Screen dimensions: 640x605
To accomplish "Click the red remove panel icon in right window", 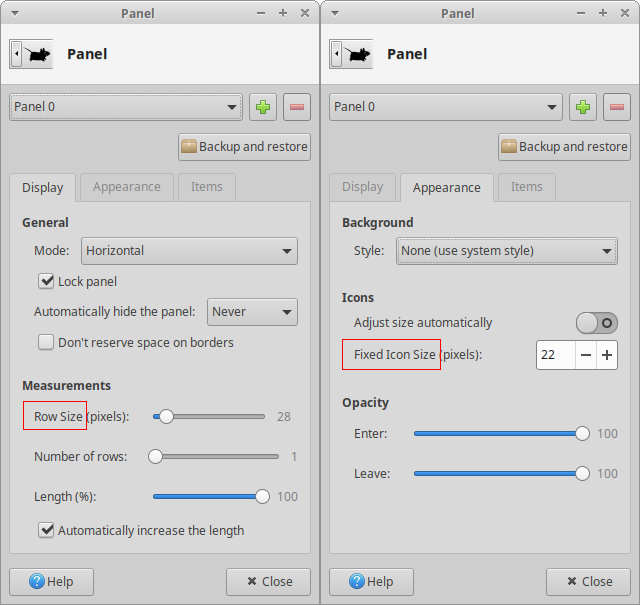I will [617, 107].
